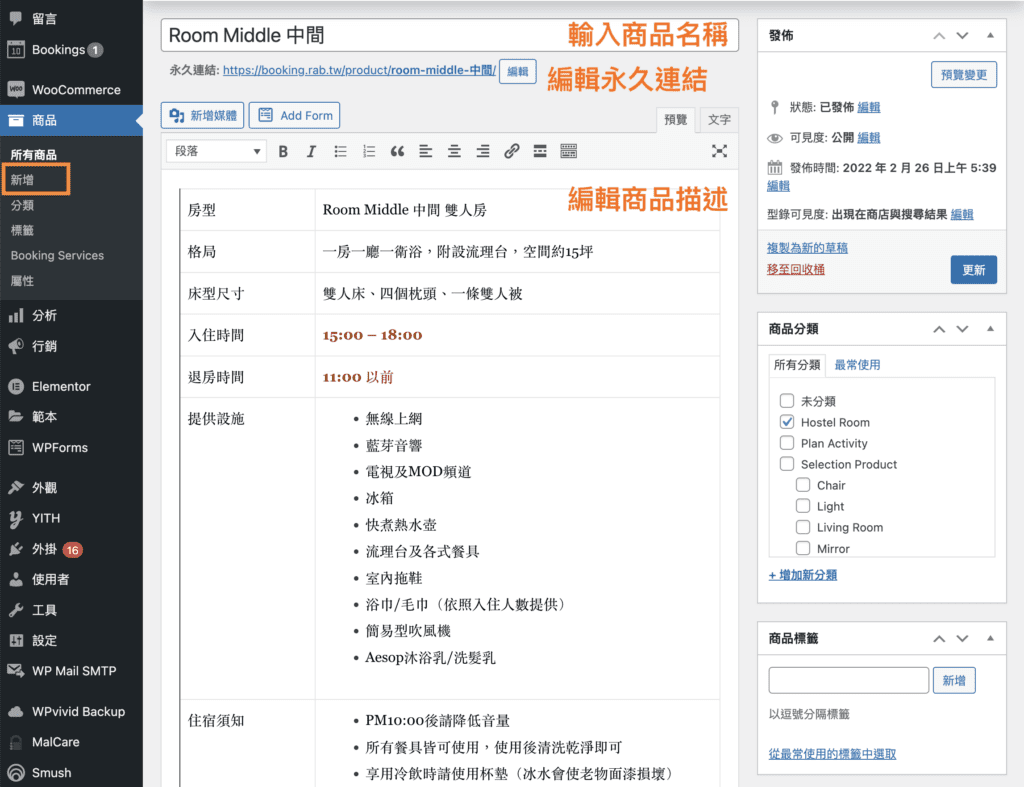Collapse the 商品分類 categories panel
Image resolution: width=1024 pixels, height=787 pixels.
tap(991, 328)
